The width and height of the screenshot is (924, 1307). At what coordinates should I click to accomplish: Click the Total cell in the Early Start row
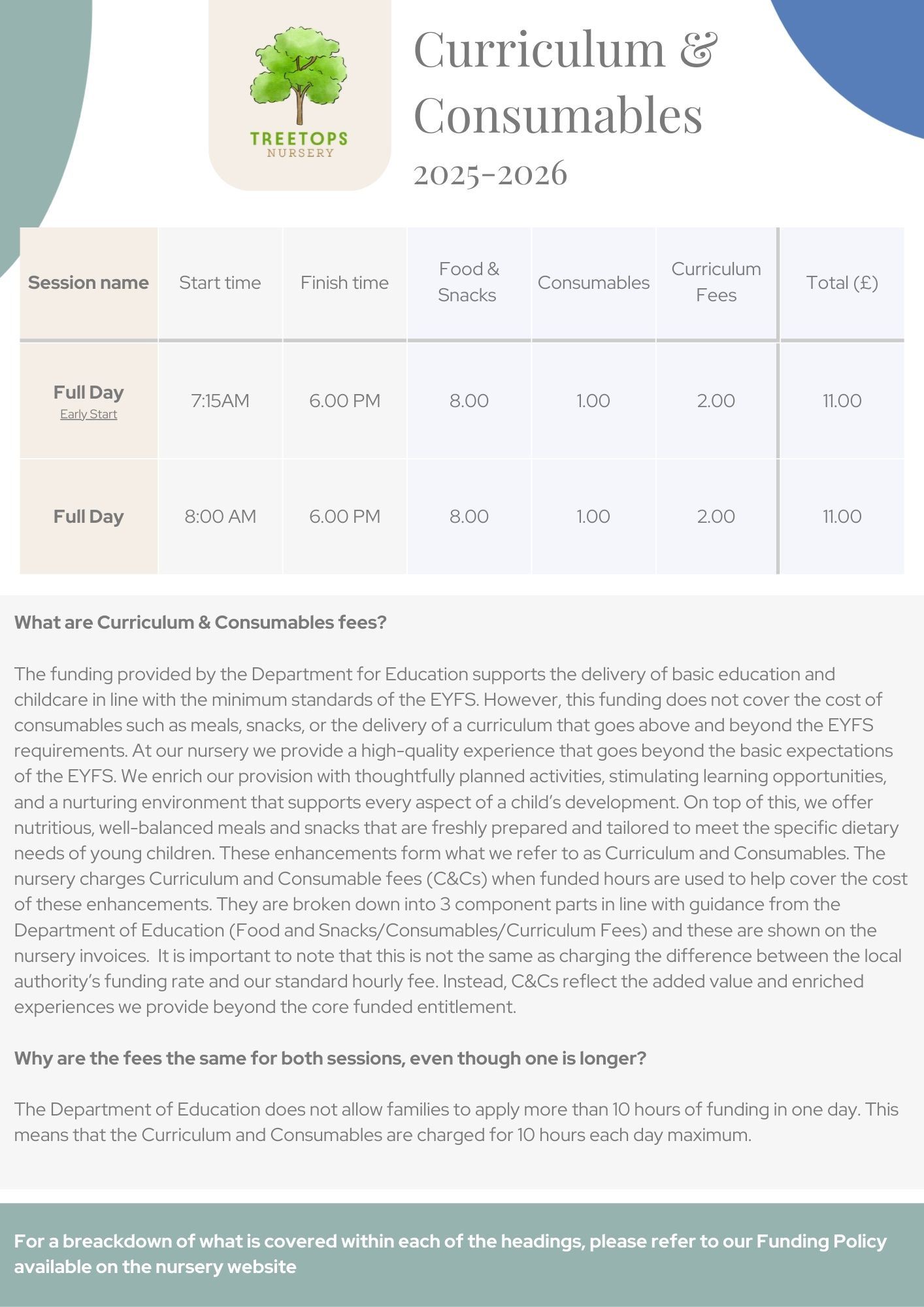point(842,401)
